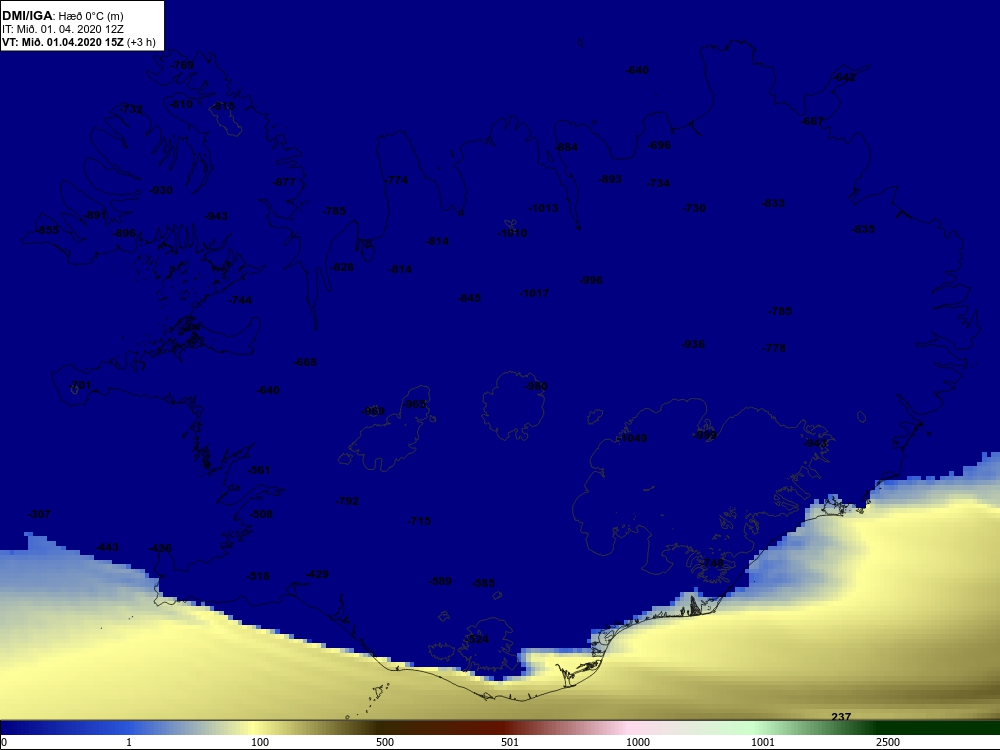
Task: Click the -884 map value
Action: [x=566, y=147]
